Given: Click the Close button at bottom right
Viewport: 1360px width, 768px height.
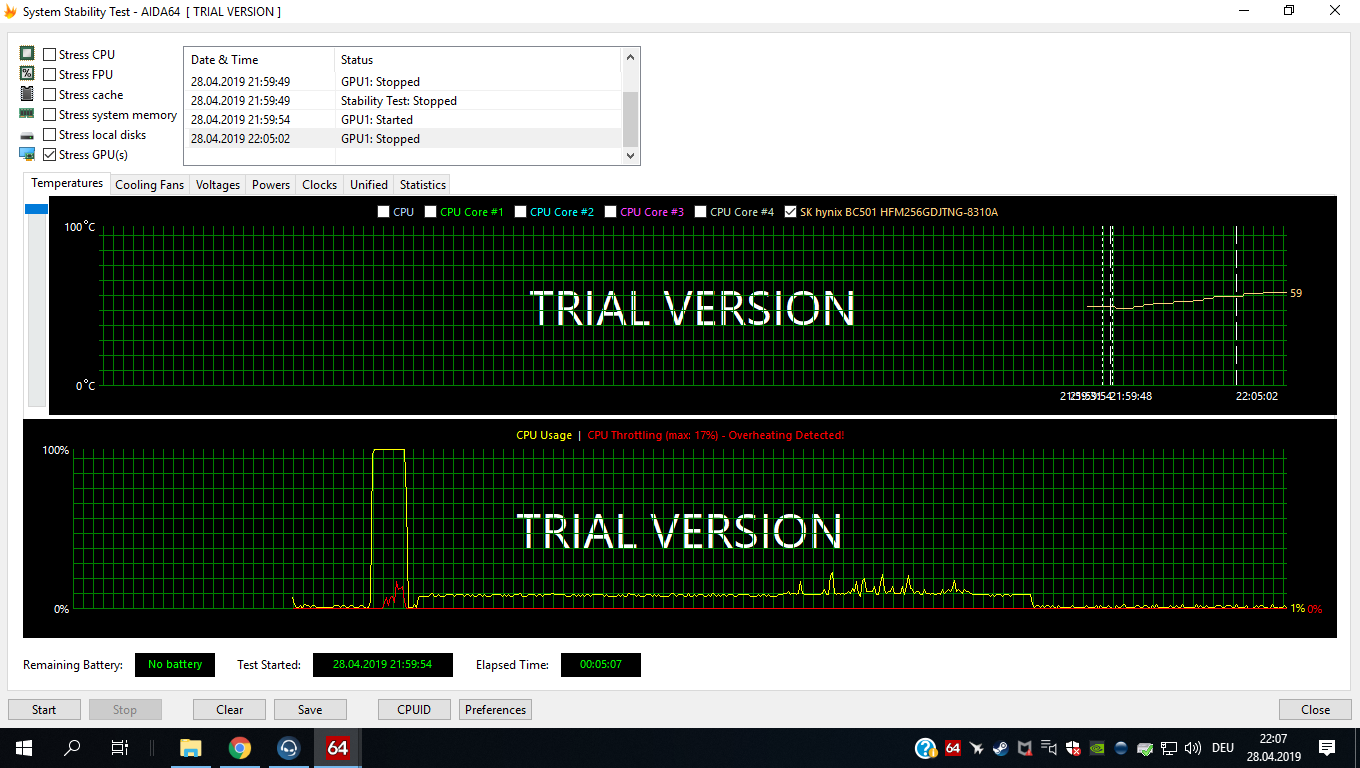Looking at the screenshot, I should coord(1316,710).
